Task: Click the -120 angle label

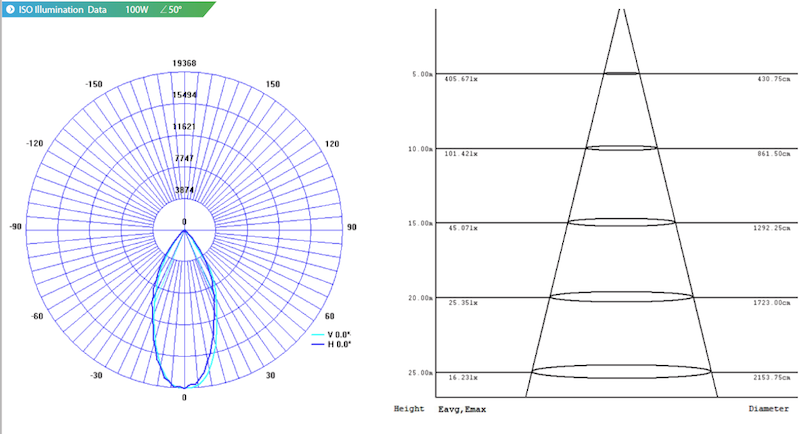Action: pos(35,144)
